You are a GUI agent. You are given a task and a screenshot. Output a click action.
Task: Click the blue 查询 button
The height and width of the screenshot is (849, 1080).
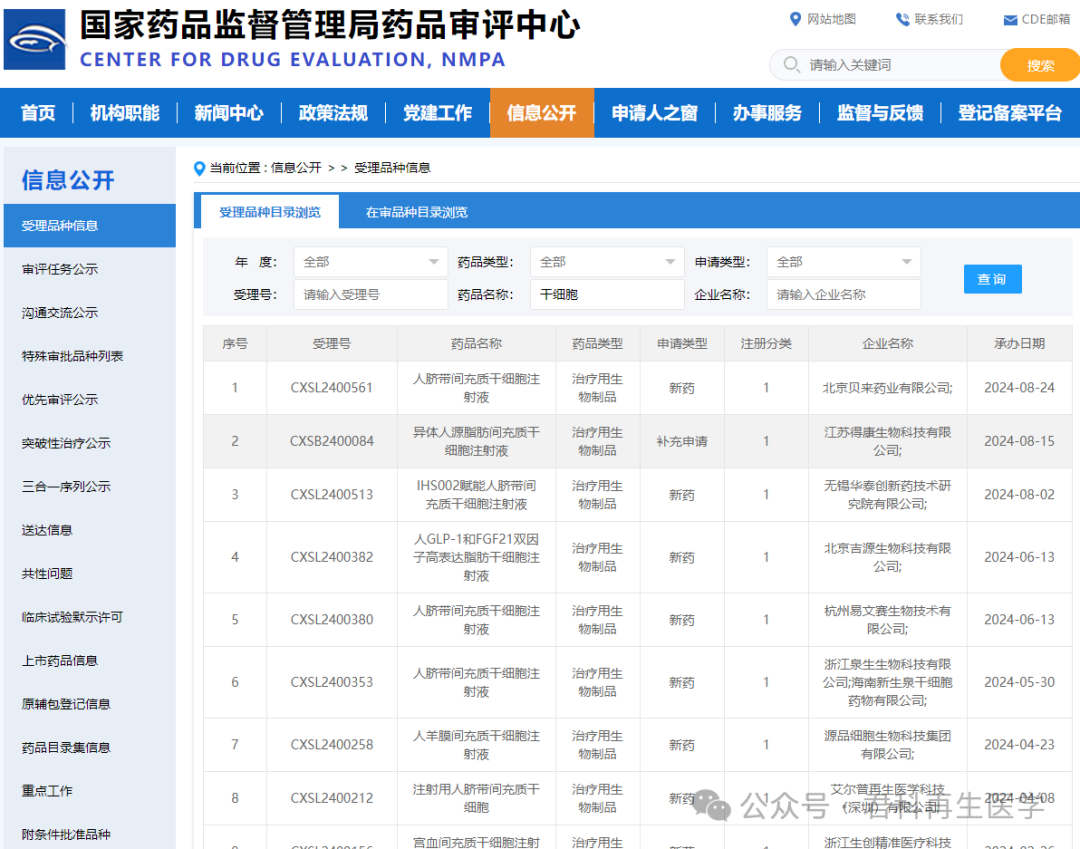pyautogui.click(x=993, y=279)
